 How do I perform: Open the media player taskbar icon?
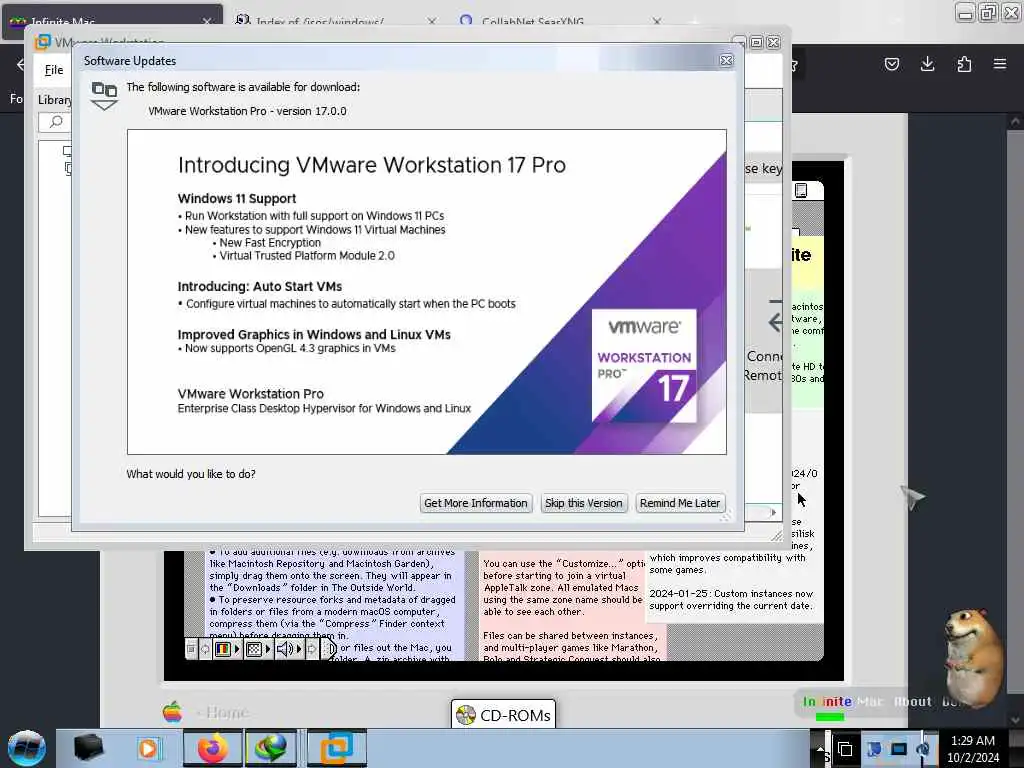[148, 748]
